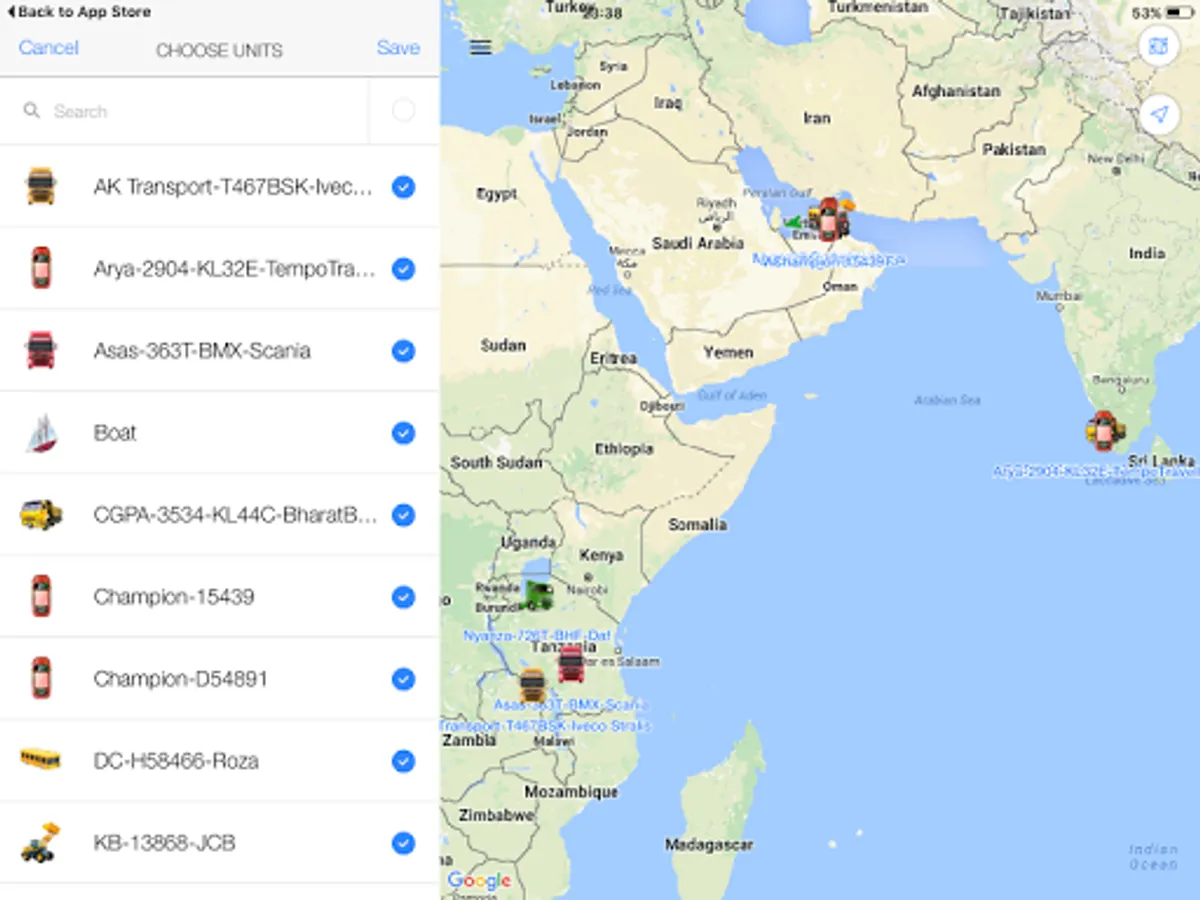
Task: Select the Asas-363T-BMX-Scania row text
Action: 202,351
